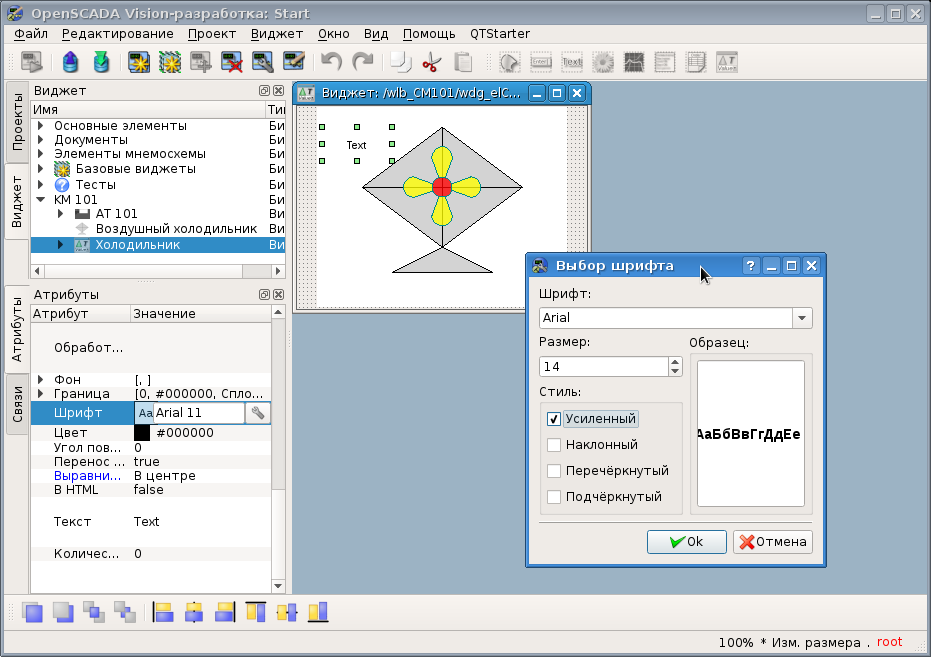Click the scissors cut icon in toolbar
Viewport: 931px width, 657px height.
pos(431,62)
